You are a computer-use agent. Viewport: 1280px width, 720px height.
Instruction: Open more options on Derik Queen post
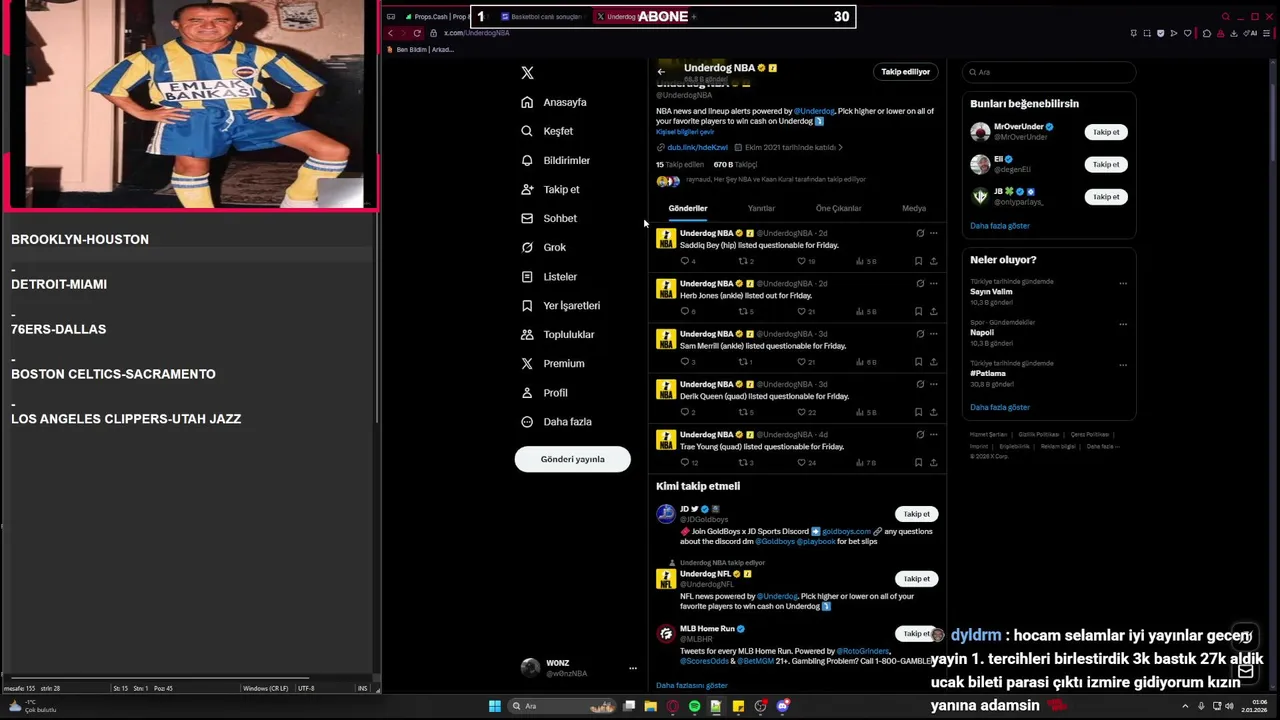click(x=934, y=384)
